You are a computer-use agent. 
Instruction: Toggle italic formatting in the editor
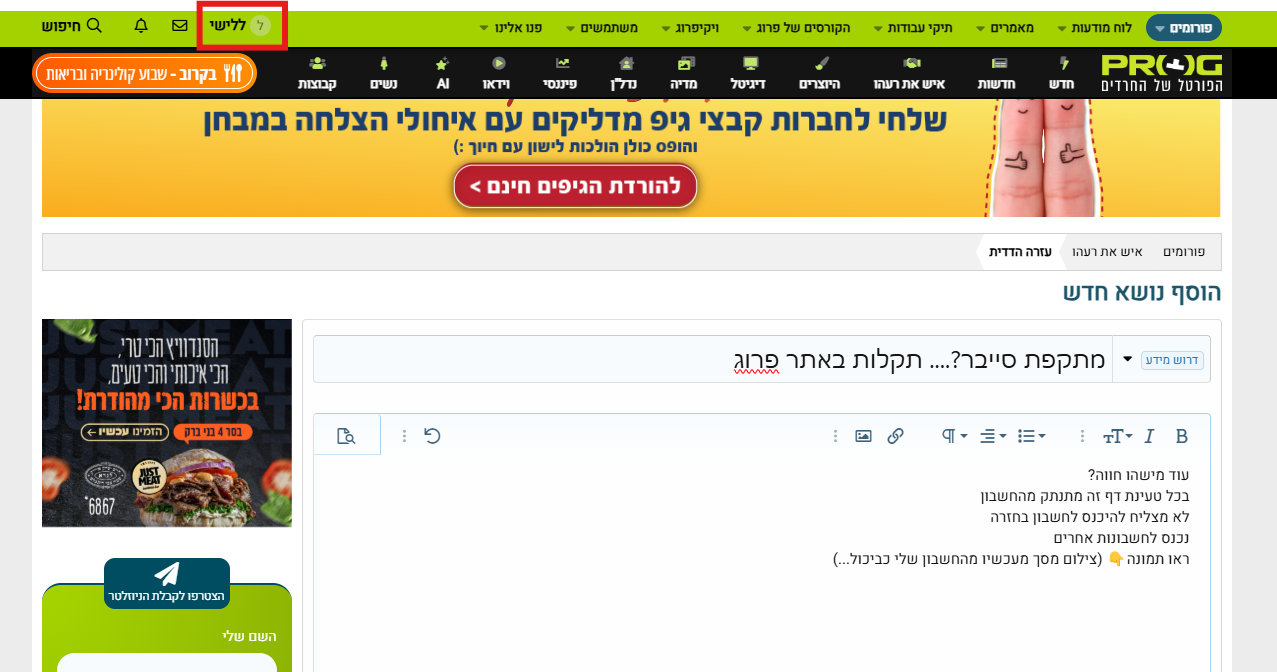[x=1148, y=436]
